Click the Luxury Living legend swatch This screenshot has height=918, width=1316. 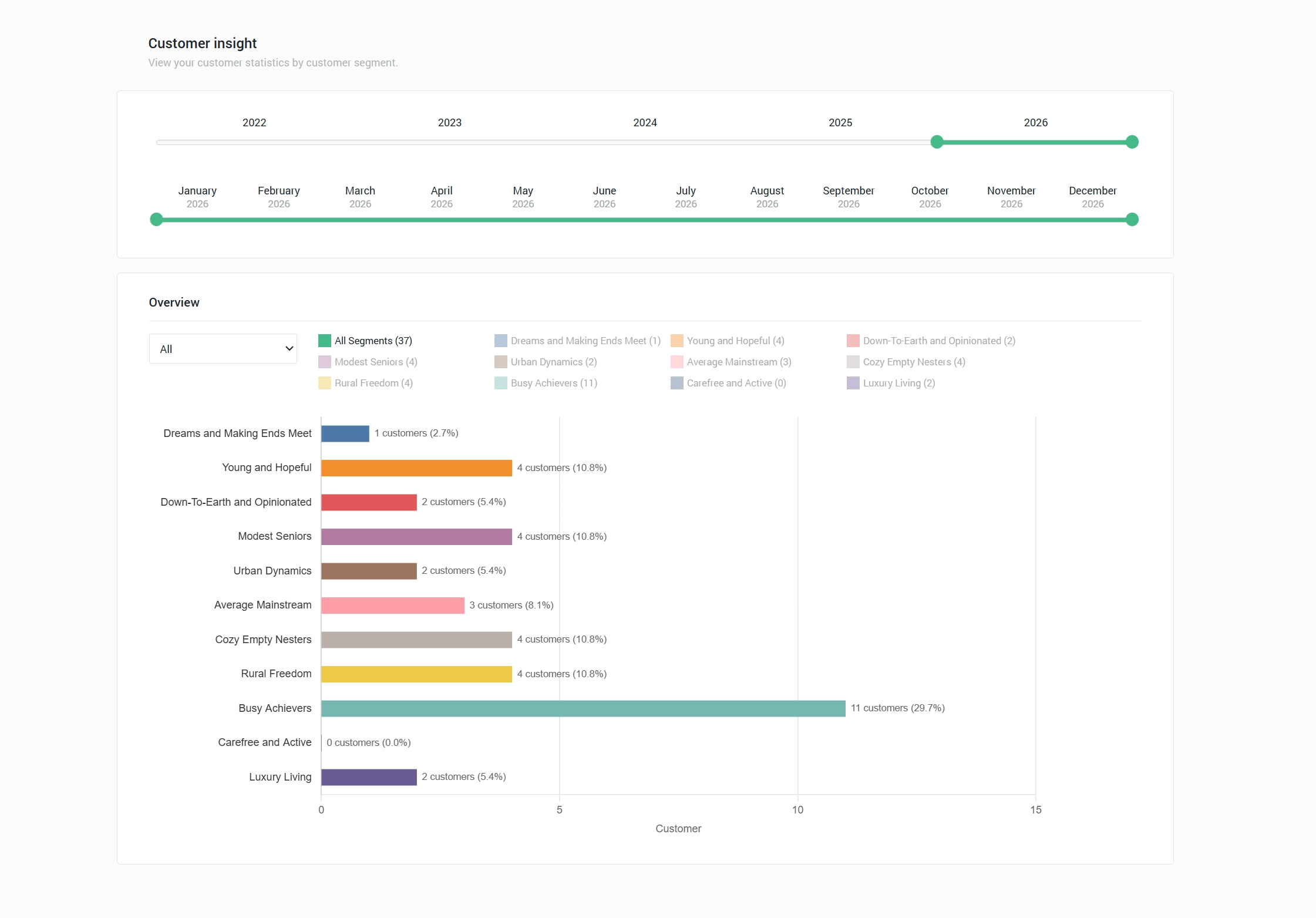pyautogui.click(x=853, y=383)
